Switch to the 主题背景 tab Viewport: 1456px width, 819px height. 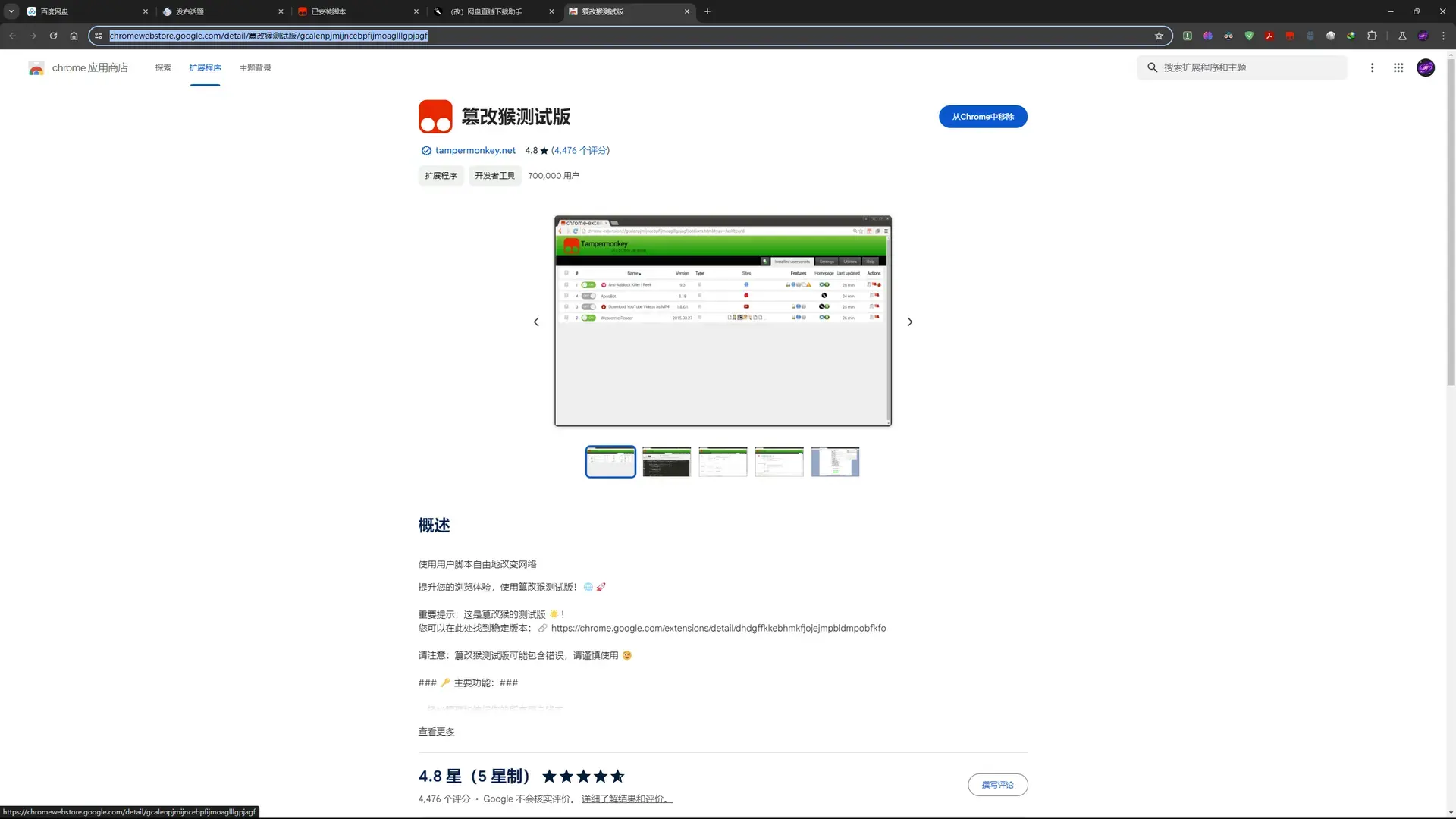(x=255, y=67)
